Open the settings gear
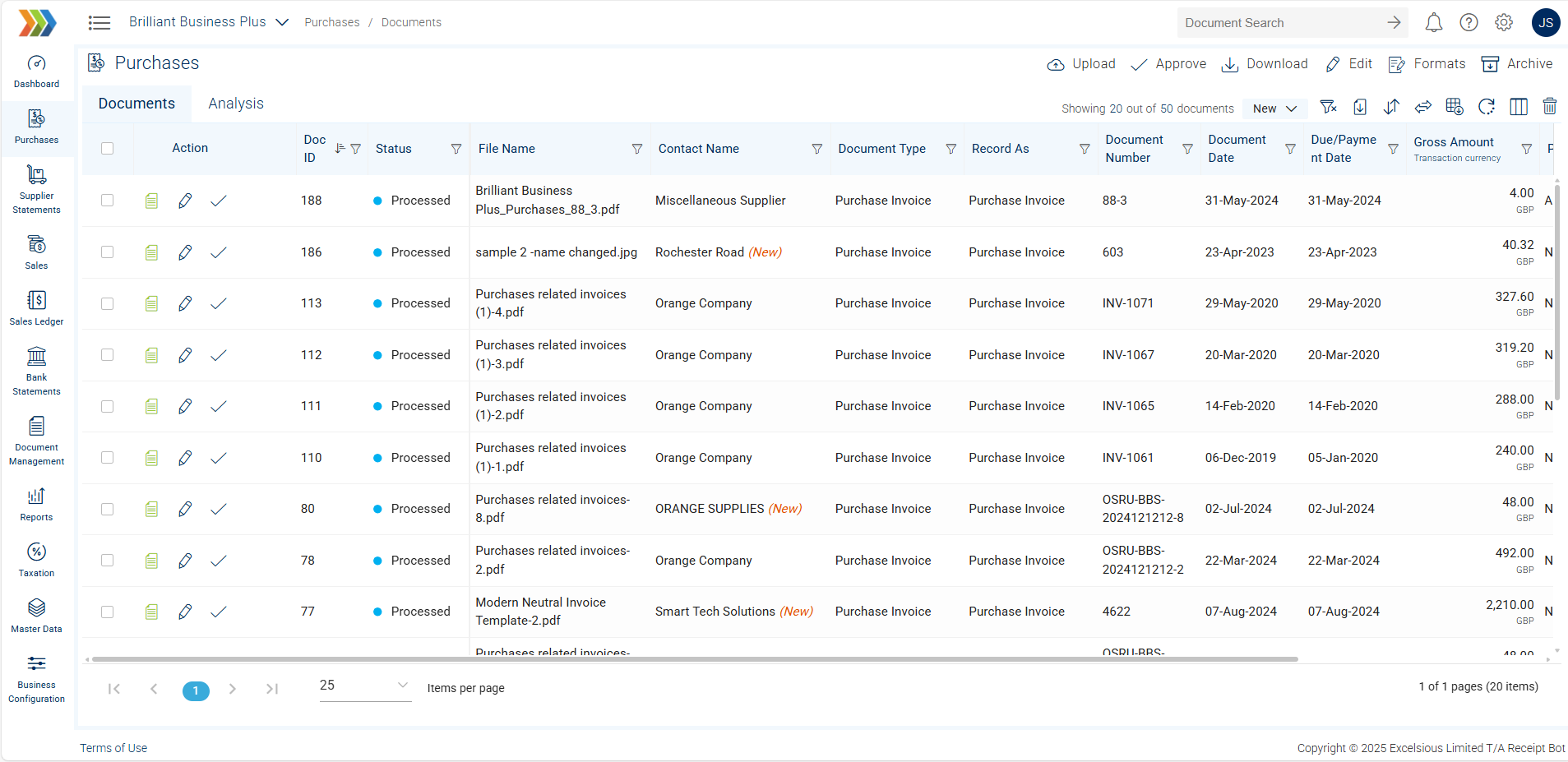1568x762 pixels. click(1505, 22)
